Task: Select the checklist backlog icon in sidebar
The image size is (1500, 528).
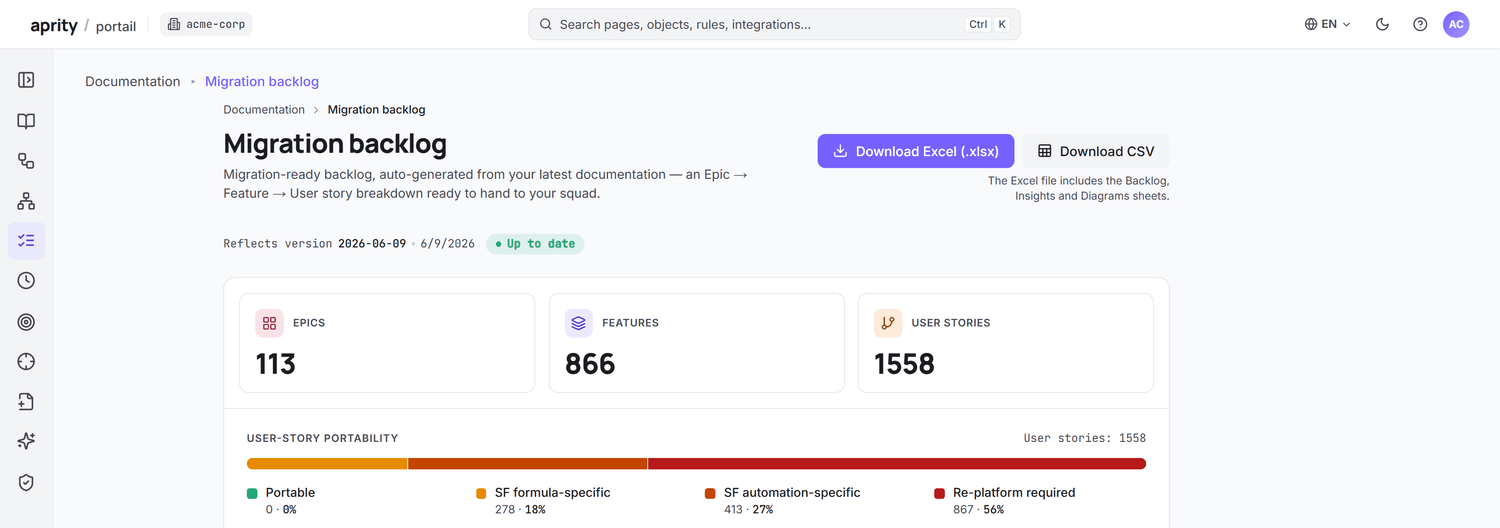Action: [x=26, y=240]
